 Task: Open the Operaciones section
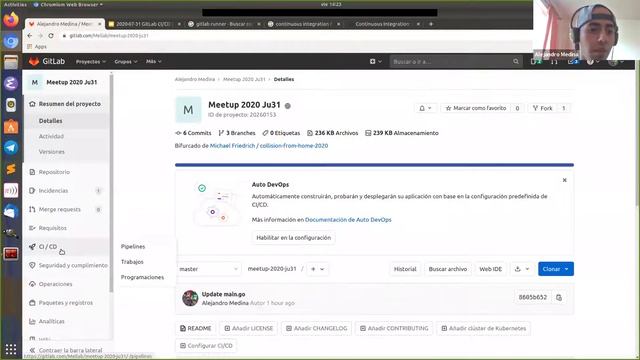click(55, 284)
